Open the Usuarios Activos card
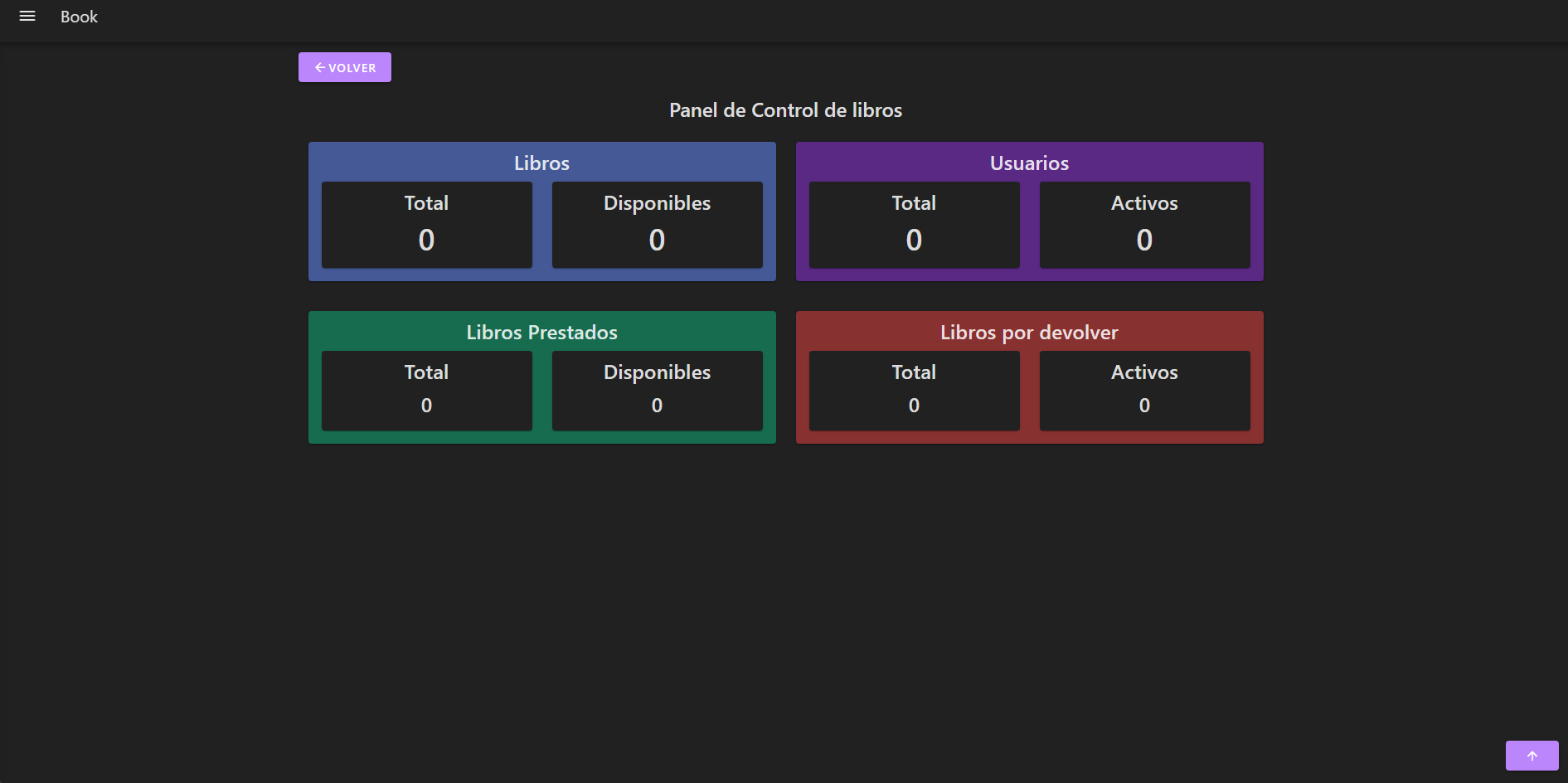Screen dimensions: 1568x783 click(x=1145, y=225)
